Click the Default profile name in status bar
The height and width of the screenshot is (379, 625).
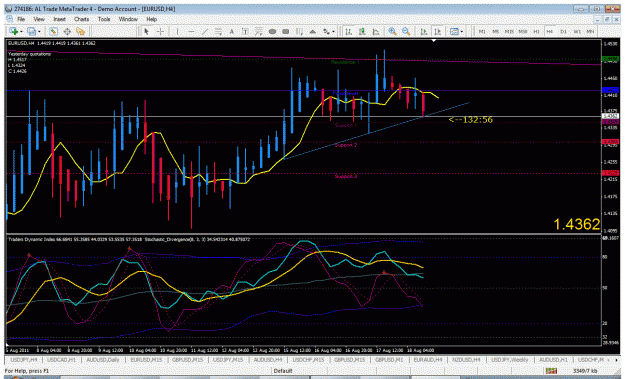pos(283,371)
